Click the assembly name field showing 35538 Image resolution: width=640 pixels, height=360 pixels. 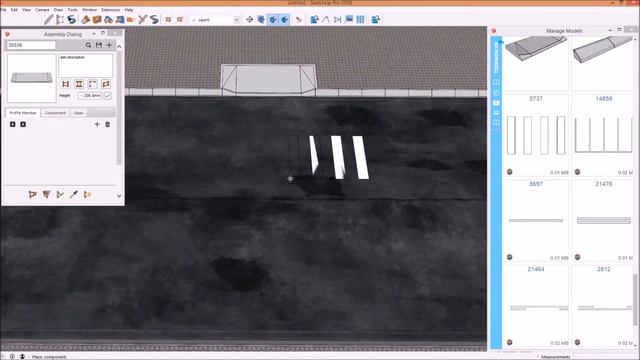31,45
